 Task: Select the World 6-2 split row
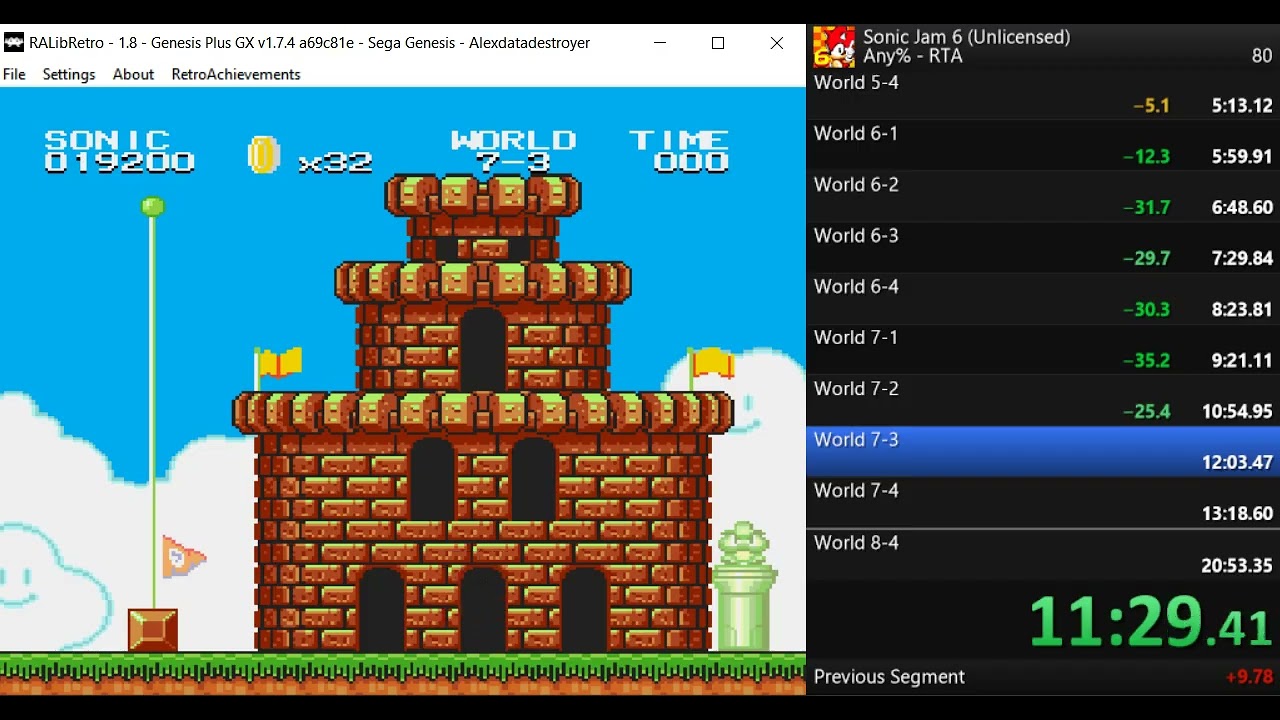1043,197
